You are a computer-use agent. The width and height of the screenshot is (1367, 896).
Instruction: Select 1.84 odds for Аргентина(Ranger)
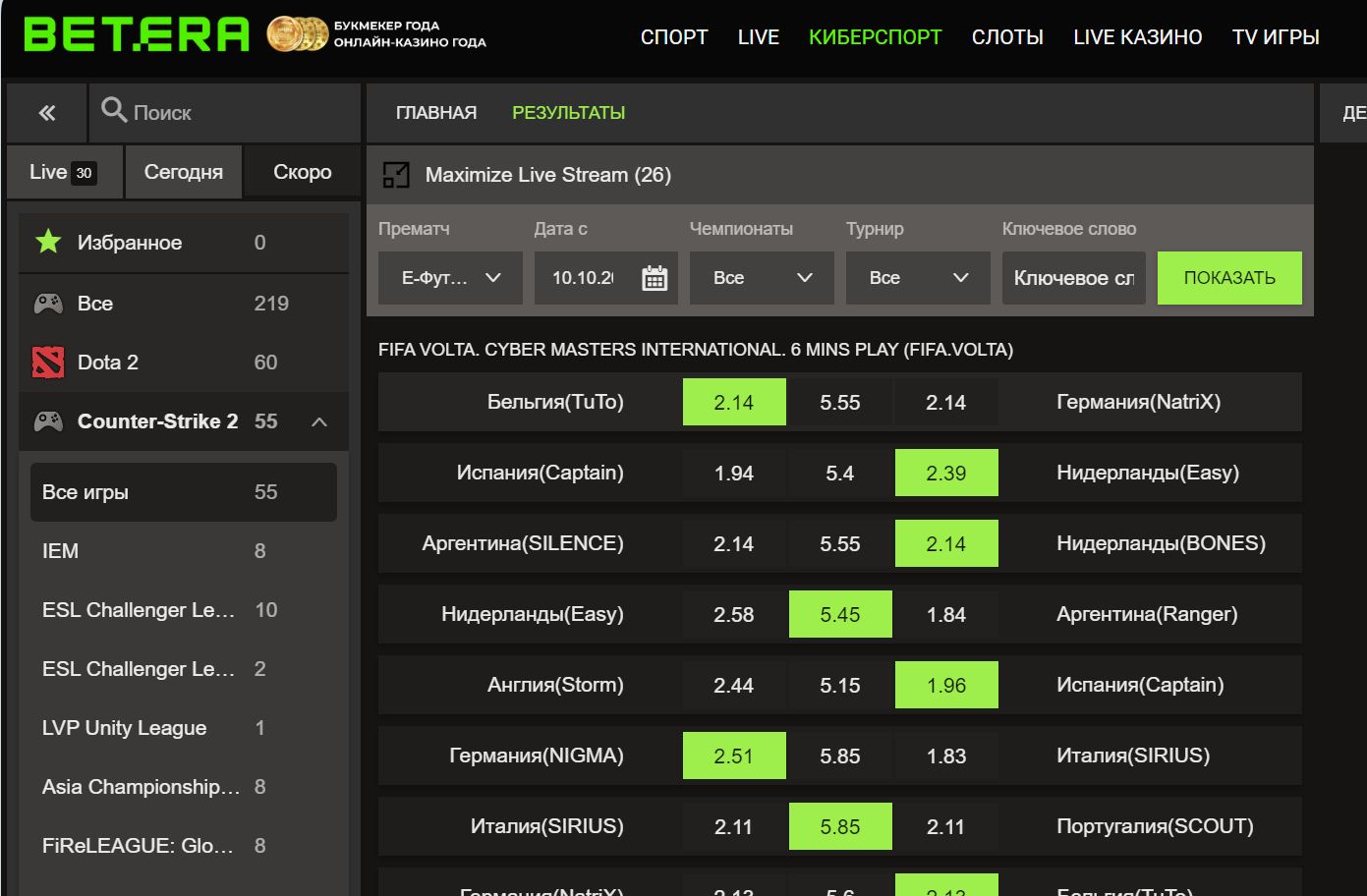tap(946, 614)
